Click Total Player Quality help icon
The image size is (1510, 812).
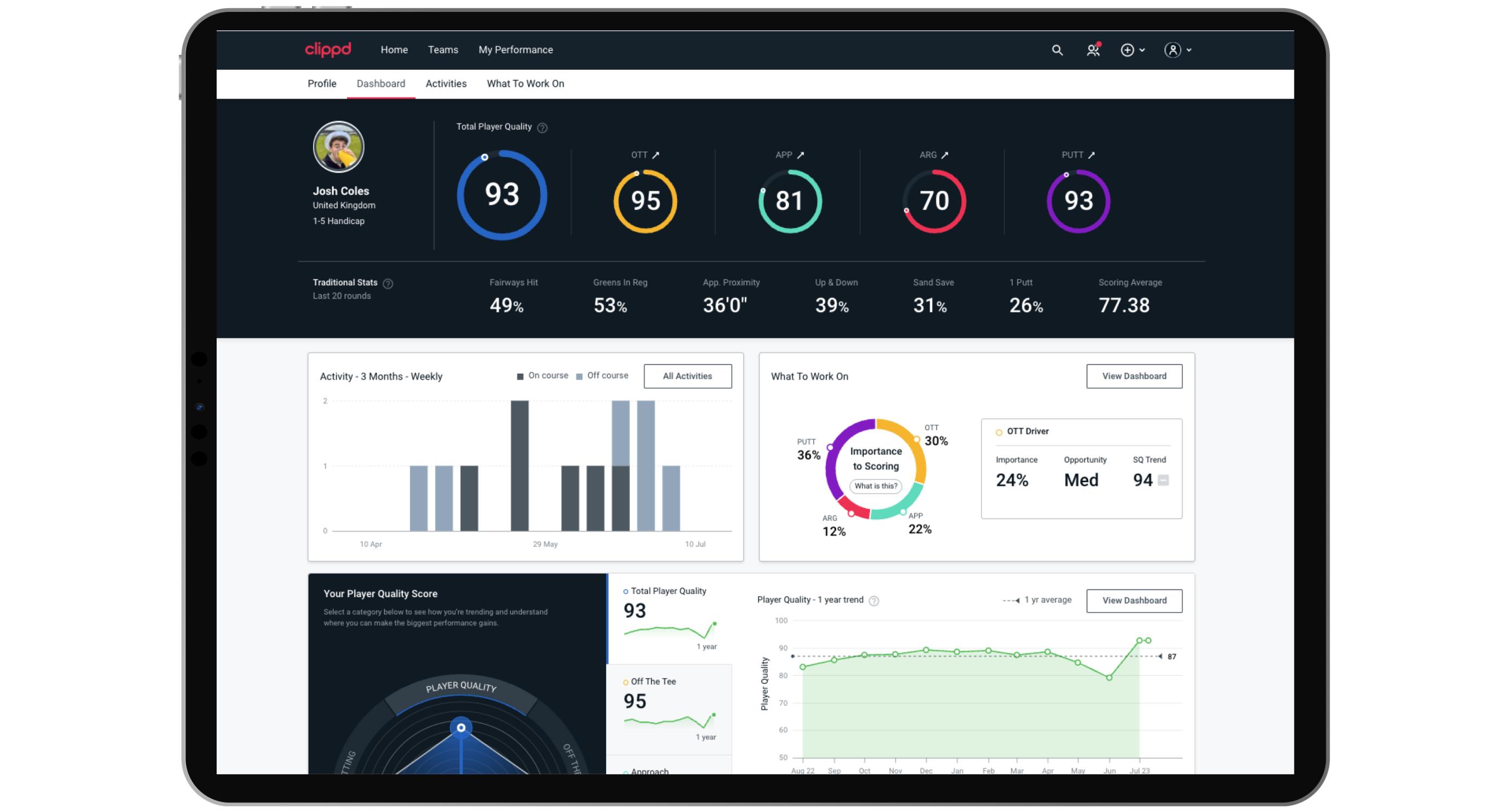pos(542,128)
